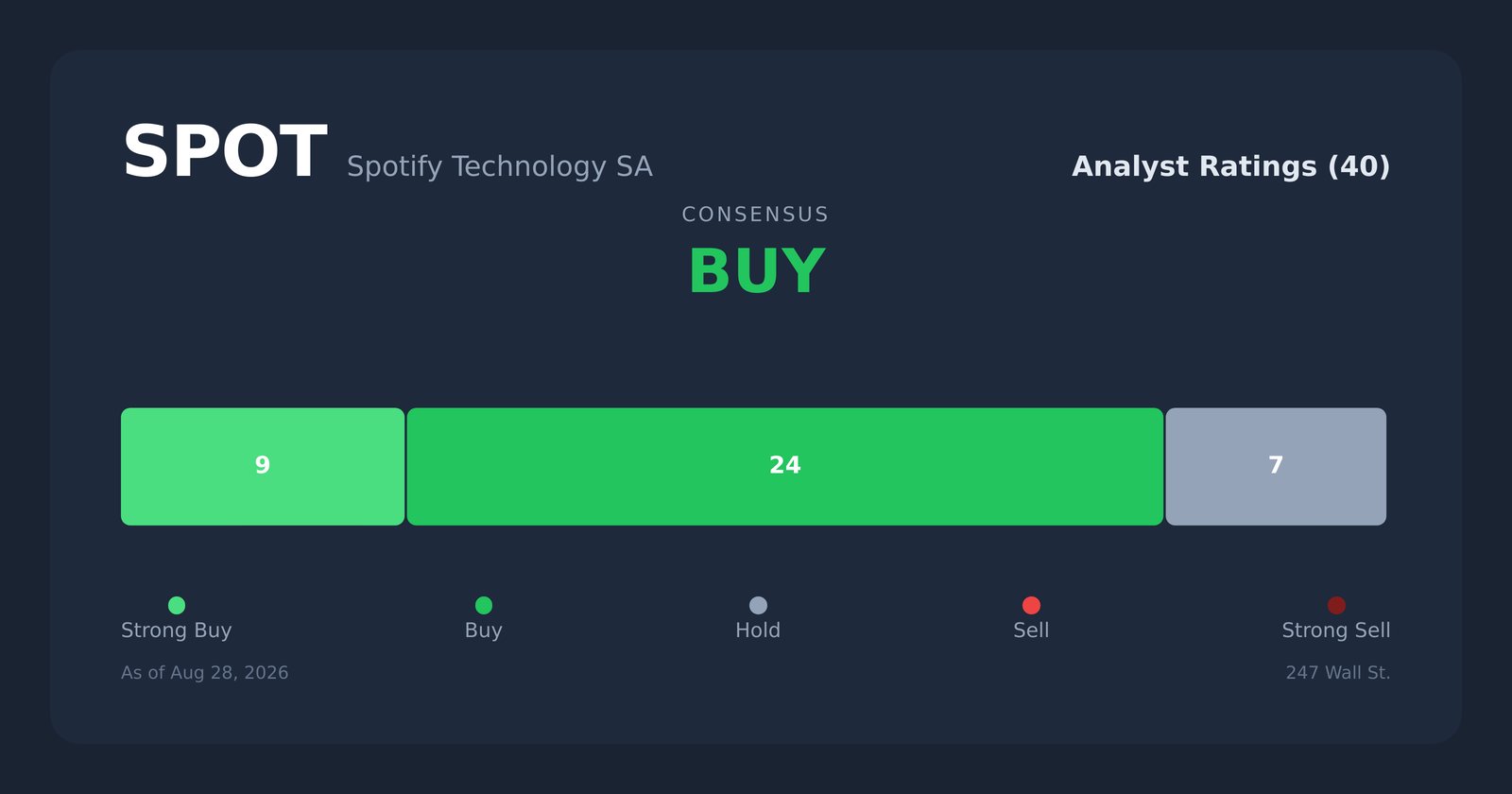Click the Sell legend label
Screen dimensions: 1512x794
coord(1031,630)
